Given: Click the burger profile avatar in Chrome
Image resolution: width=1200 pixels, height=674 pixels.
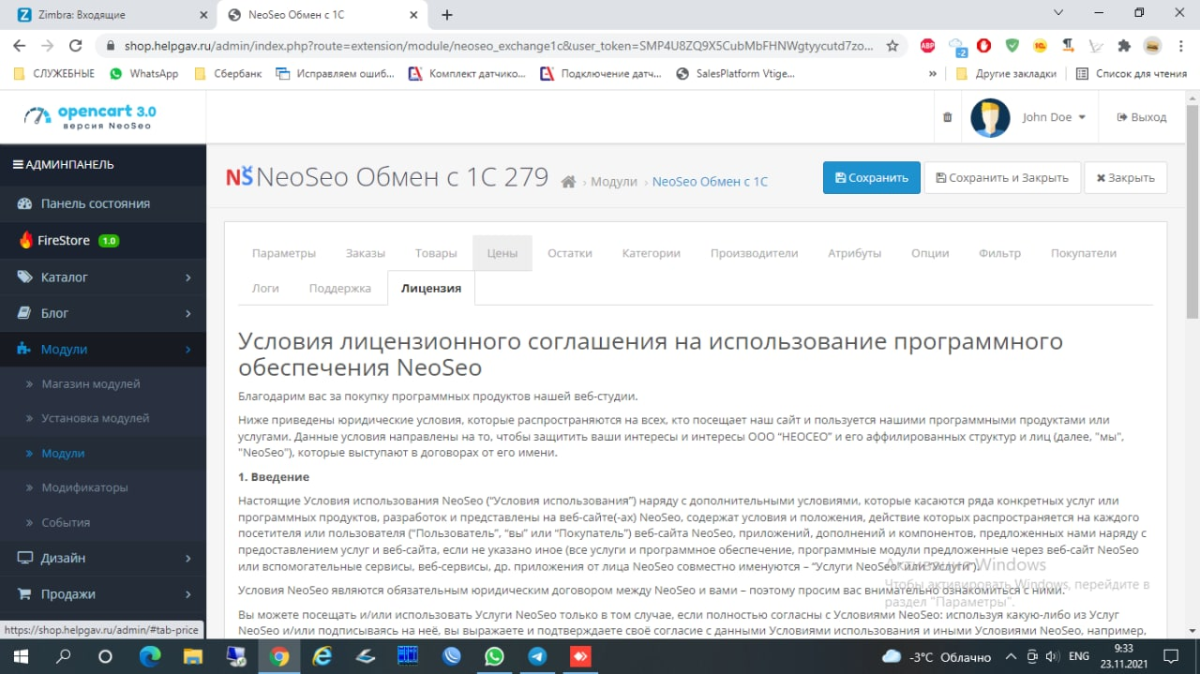Looking at the screenshot, I should (1152, 45).
